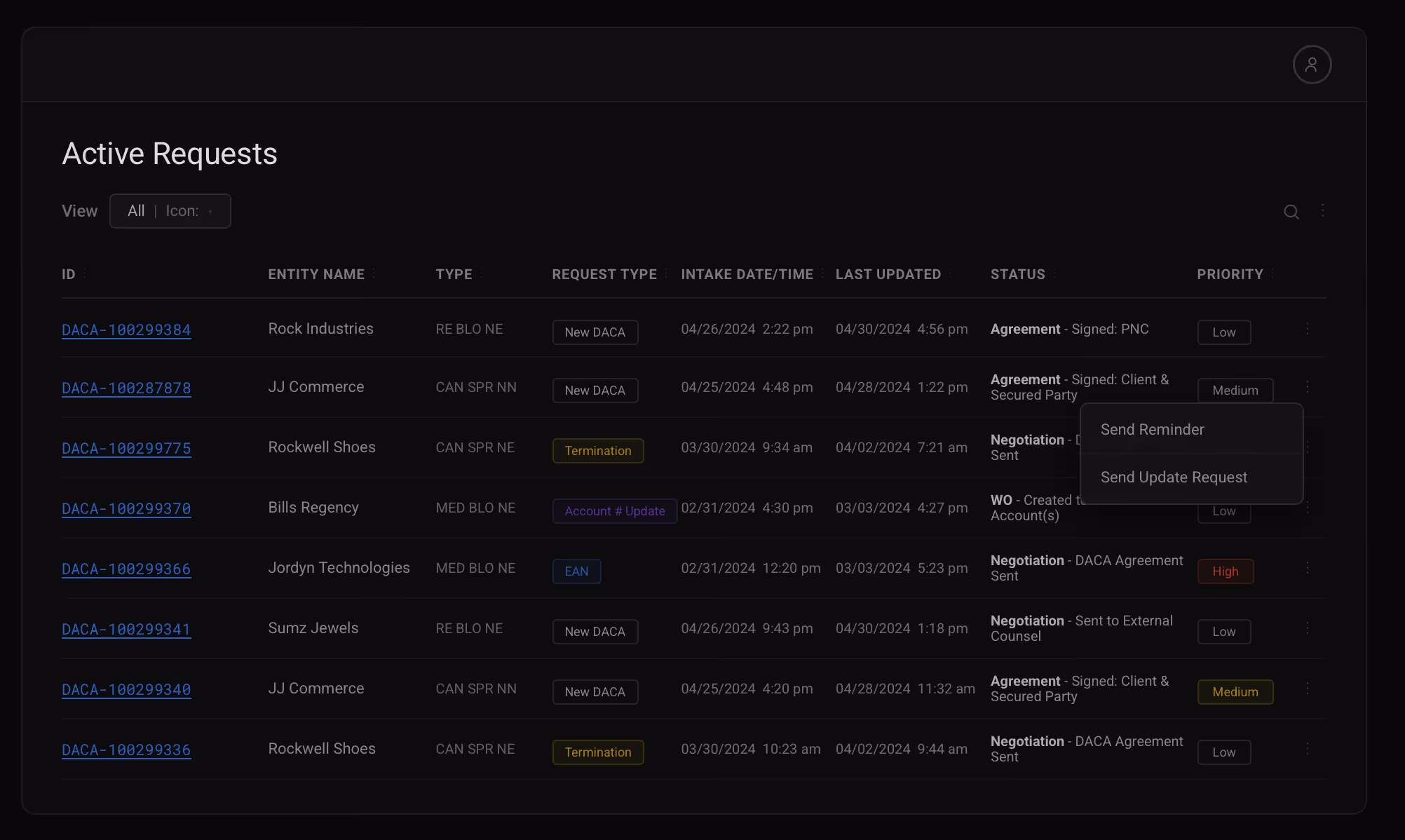
Task: Open request DACA-100299366
Action: (x=126, y=569)
